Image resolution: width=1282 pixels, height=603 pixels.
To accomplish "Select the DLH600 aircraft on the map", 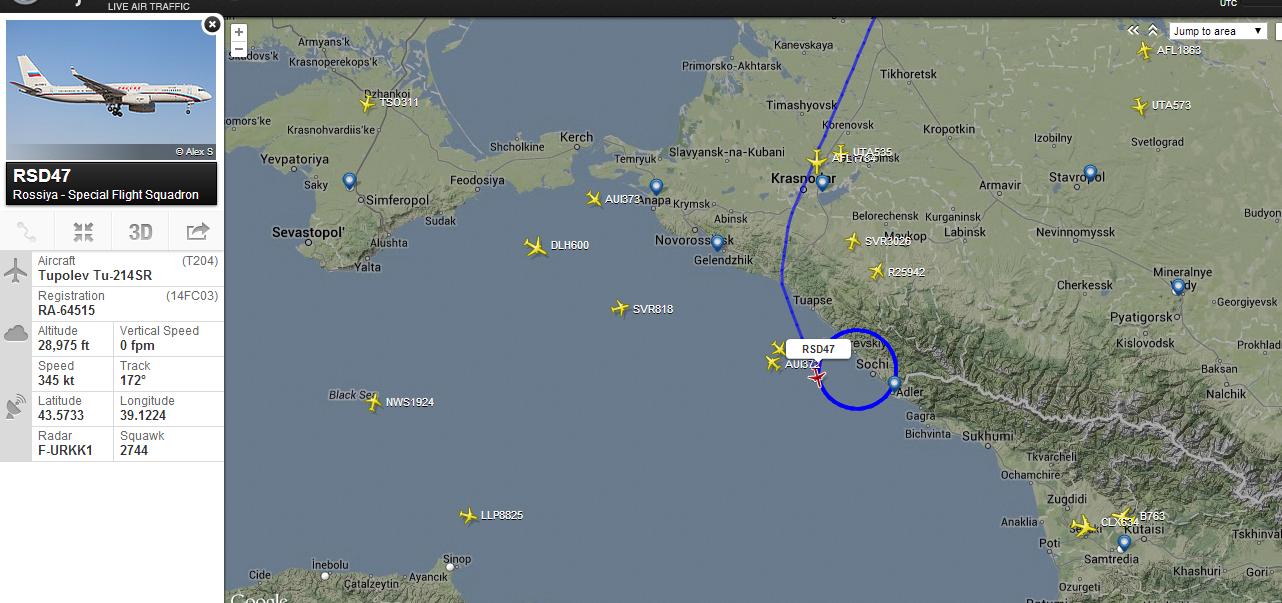I will point(536,246).
